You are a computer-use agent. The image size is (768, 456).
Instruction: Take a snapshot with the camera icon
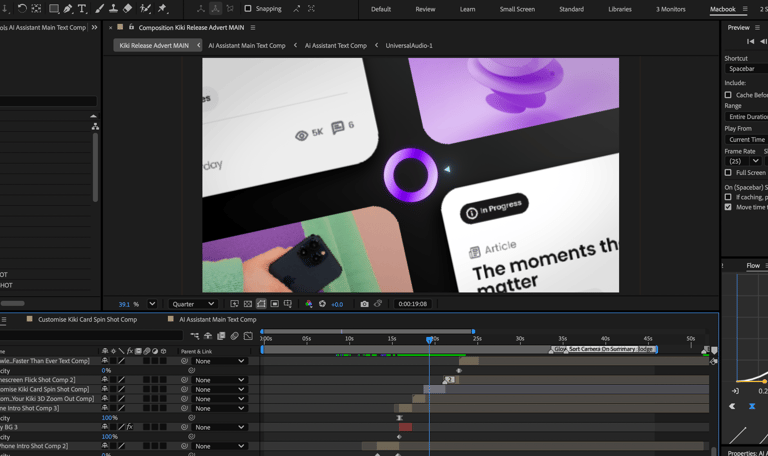pos(364,304)
